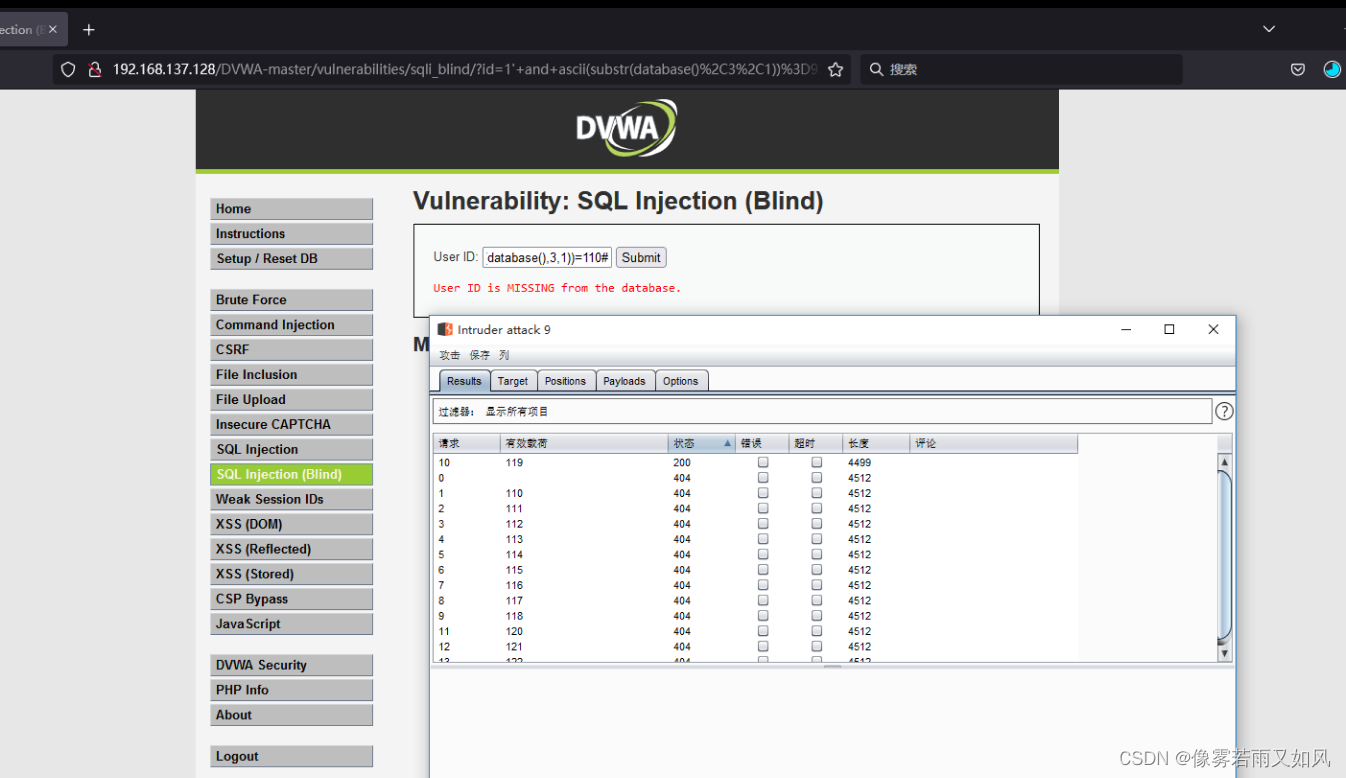
Task: Click the Submit button on the DVWA form
Action: pos(640,257)
